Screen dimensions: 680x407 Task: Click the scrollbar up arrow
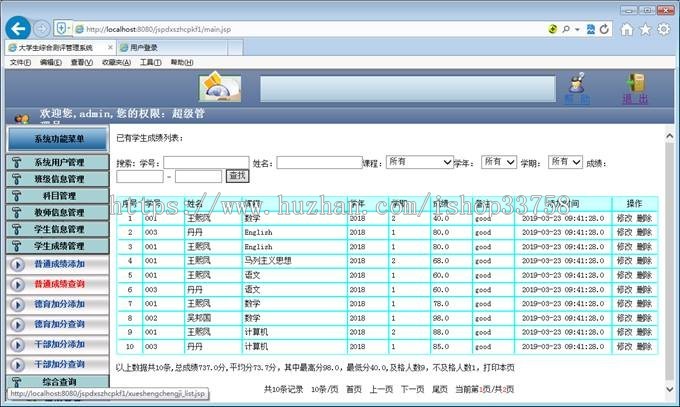[x=670, y=136]
